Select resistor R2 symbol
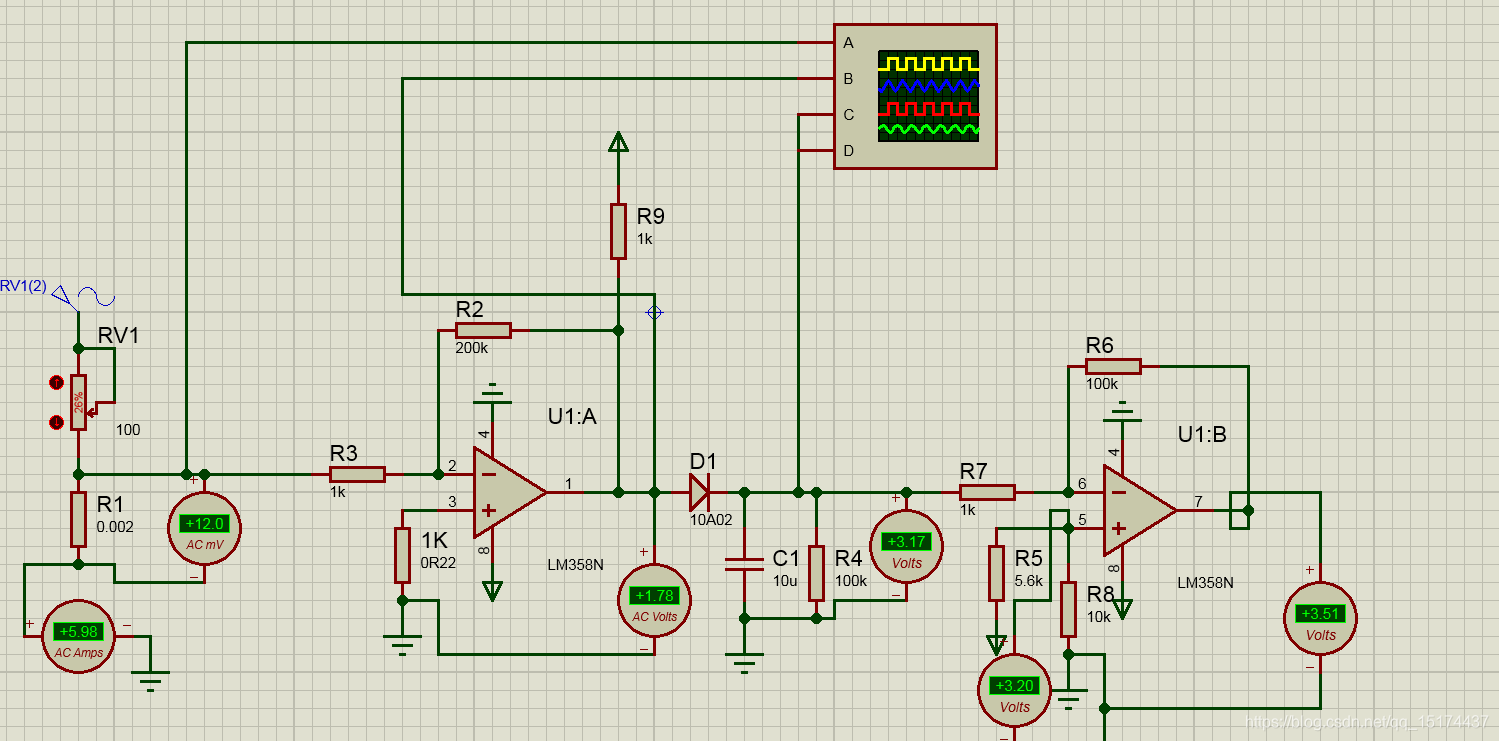 pyautogui.click(x=483, y=330)
